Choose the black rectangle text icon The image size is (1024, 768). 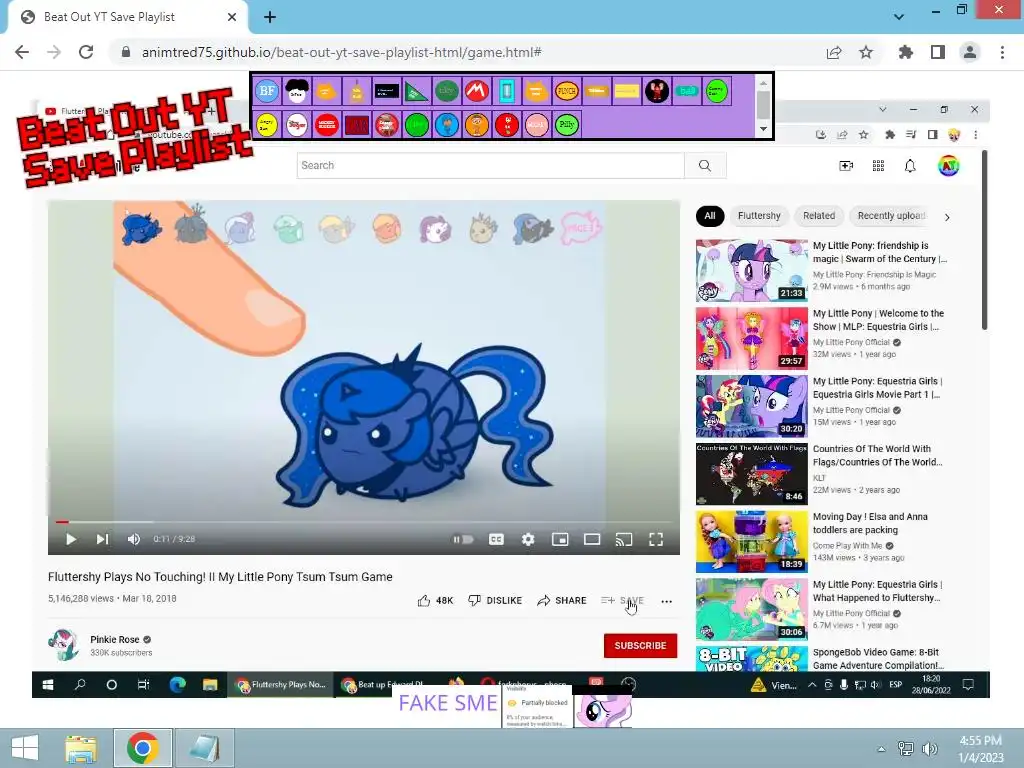coord(387,91)
